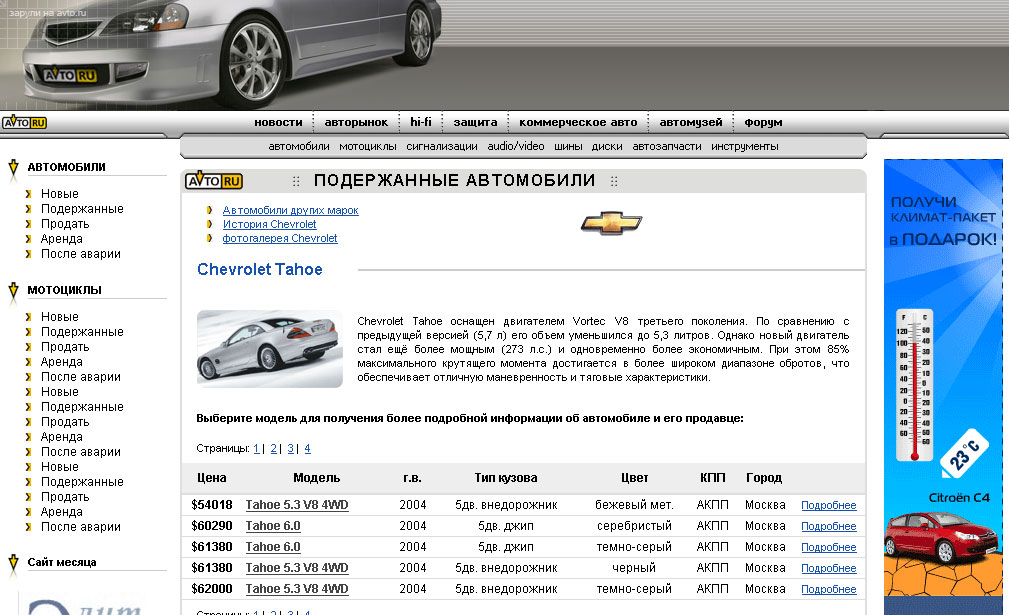This screenshot has width=1009, height=615.
Task: Click the $62000 price cell
Action: [x=212, y=589]
